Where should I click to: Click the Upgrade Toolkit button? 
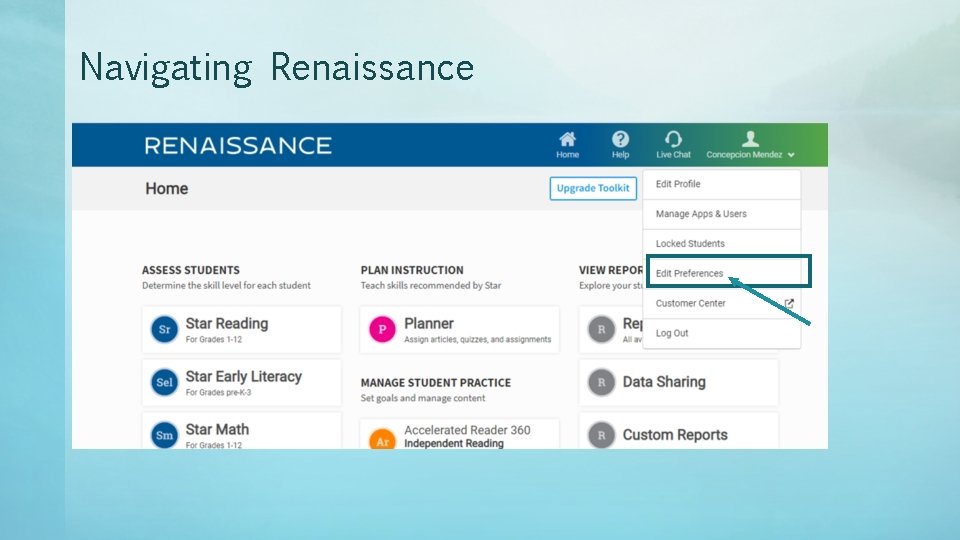[593, 188]
